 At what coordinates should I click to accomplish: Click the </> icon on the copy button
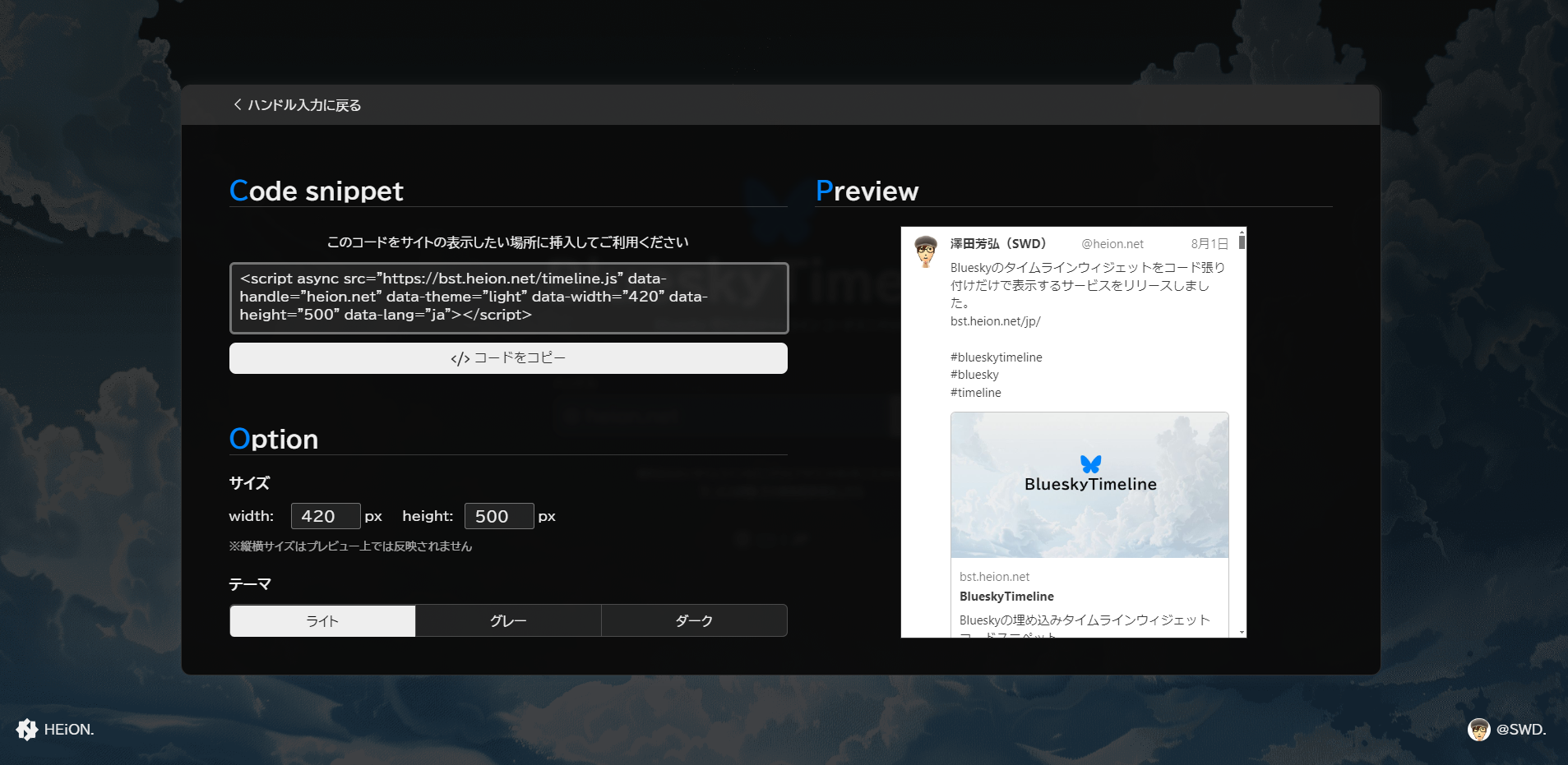click(460, 358)
